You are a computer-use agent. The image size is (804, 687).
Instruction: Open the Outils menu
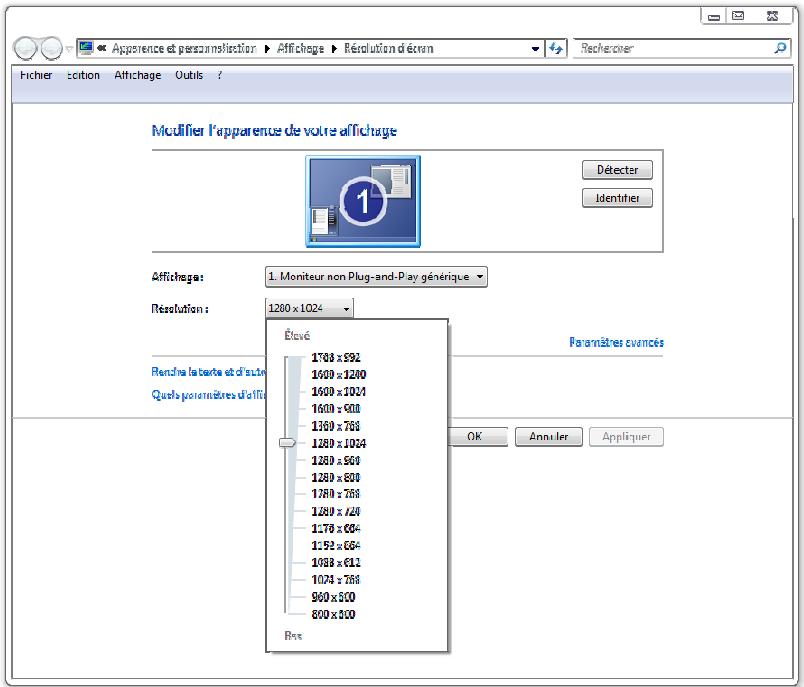188,75
